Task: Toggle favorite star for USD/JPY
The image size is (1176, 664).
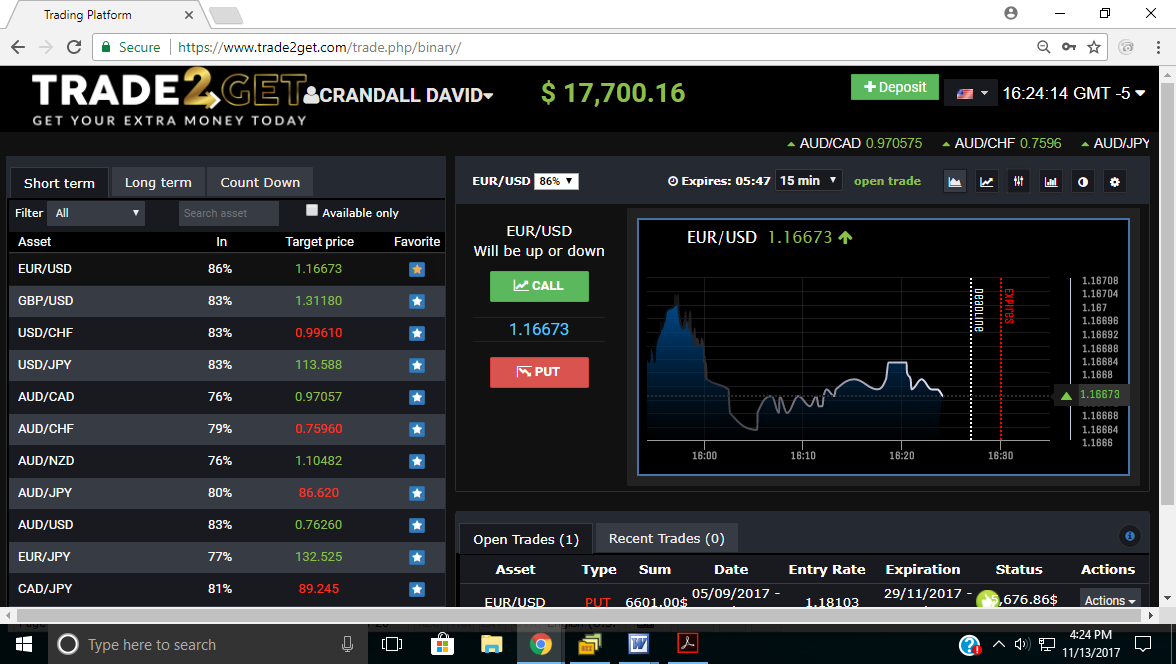Action: pyautogui.click(x=417, y=365)
